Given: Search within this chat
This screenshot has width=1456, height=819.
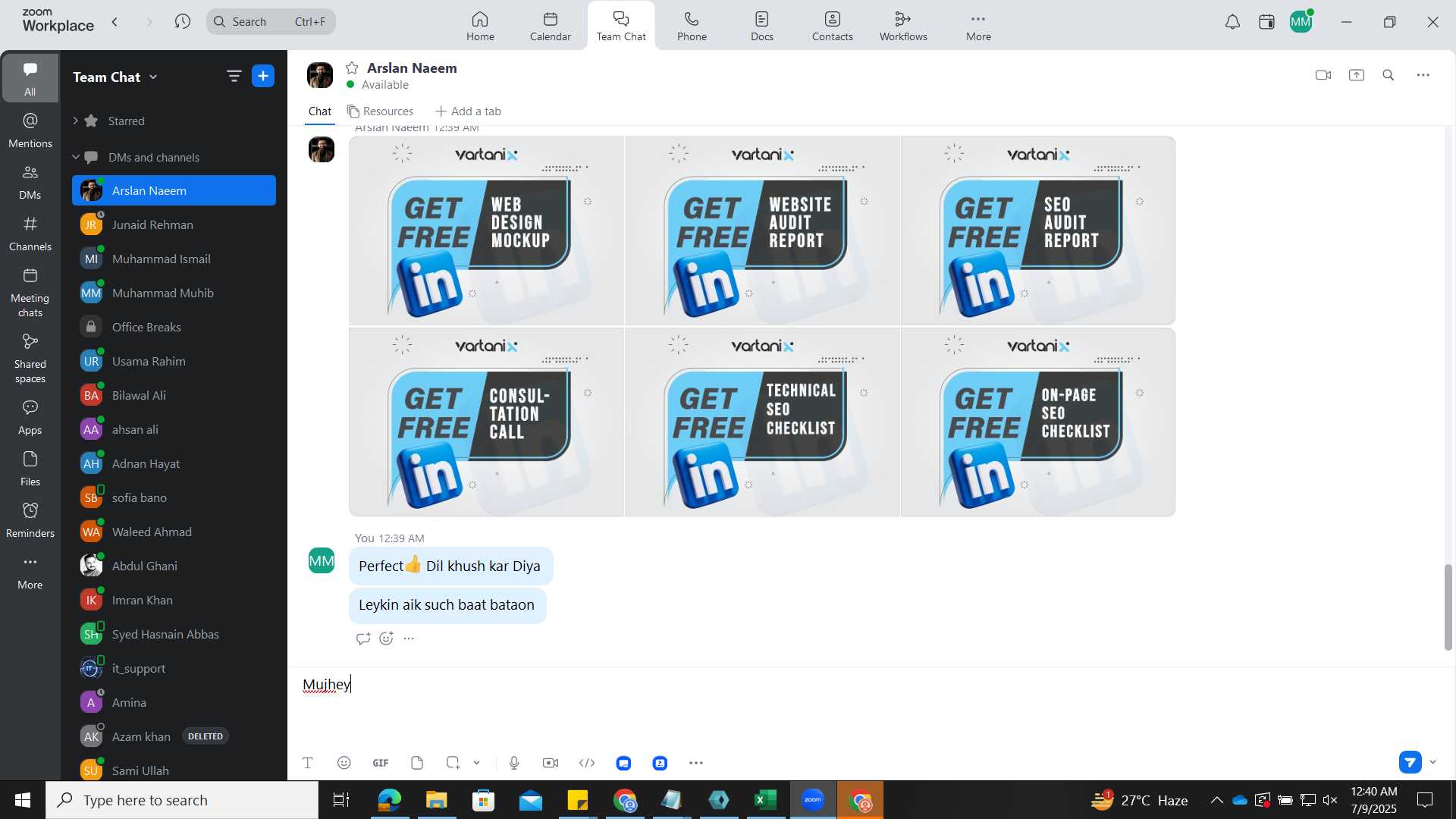Looking at the screenshot, I should [1389, 75].
